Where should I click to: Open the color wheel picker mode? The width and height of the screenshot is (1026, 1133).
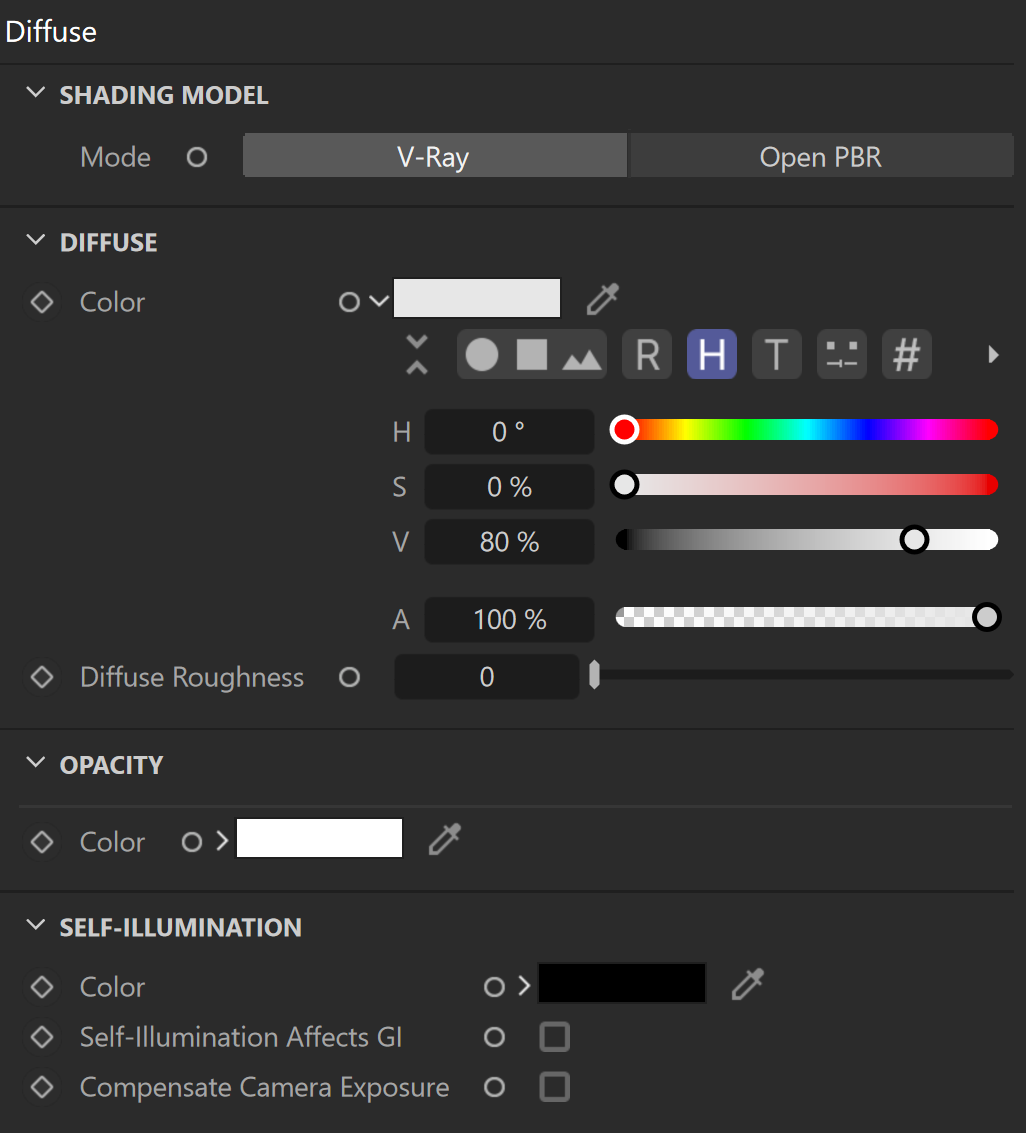pos(482,355)
